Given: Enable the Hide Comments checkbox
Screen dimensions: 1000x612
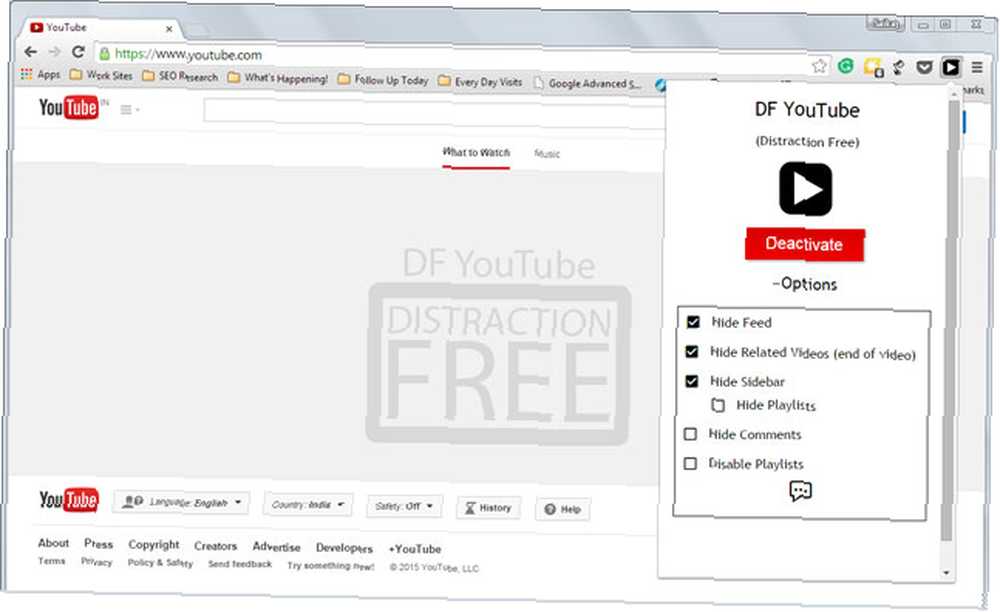Looking at the screenshot, I should (690, 434).
